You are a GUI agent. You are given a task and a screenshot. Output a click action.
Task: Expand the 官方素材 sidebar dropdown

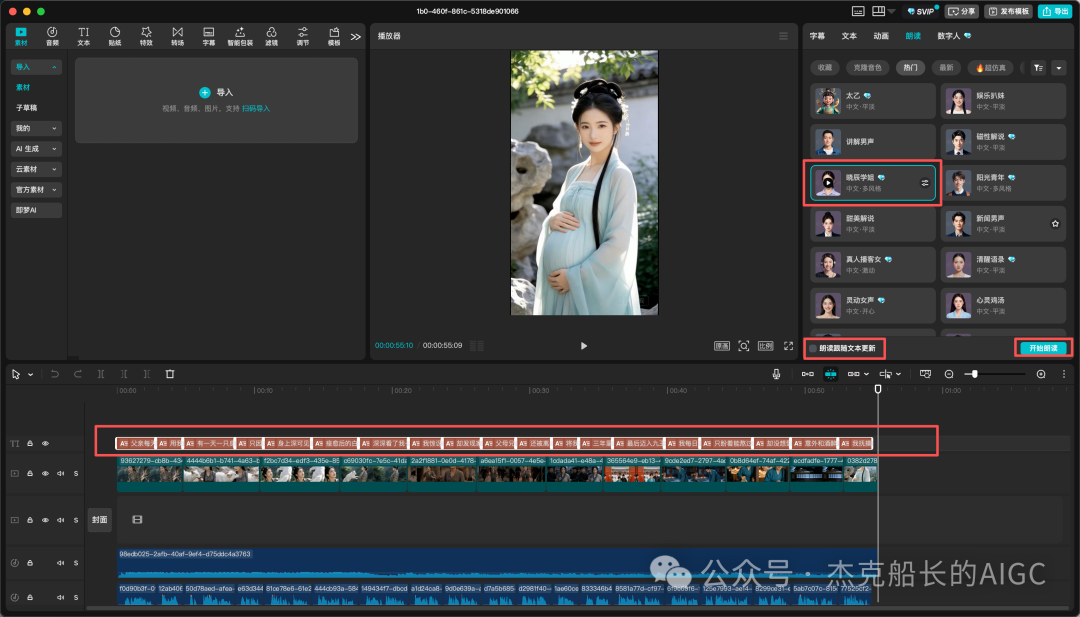click(54, 189)
